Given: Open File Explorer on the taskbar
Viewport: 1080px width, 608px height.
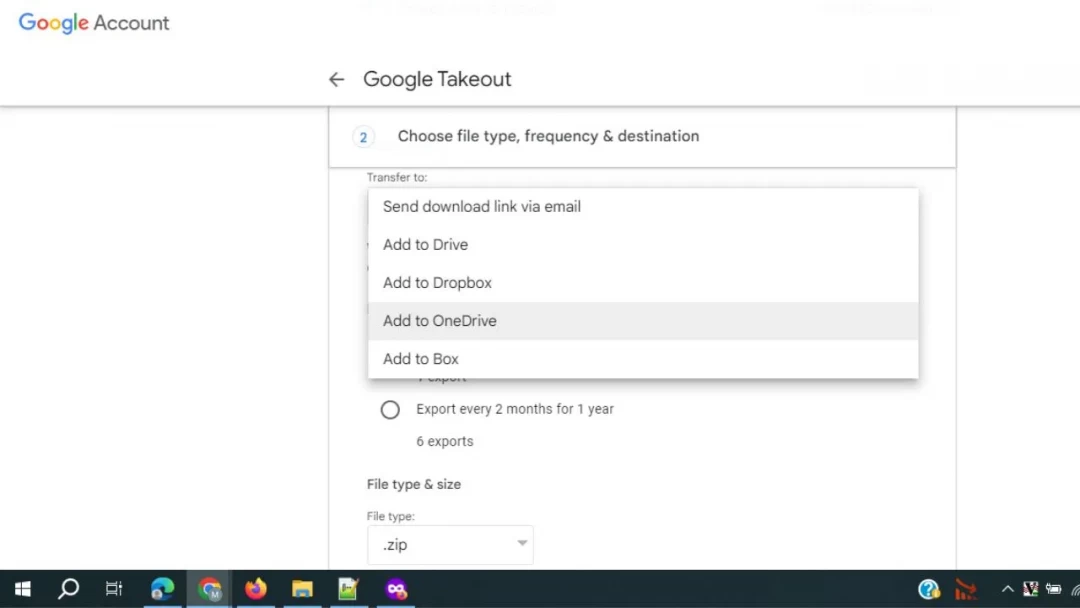Looking at the screenshot, I should tap(302, 589).
